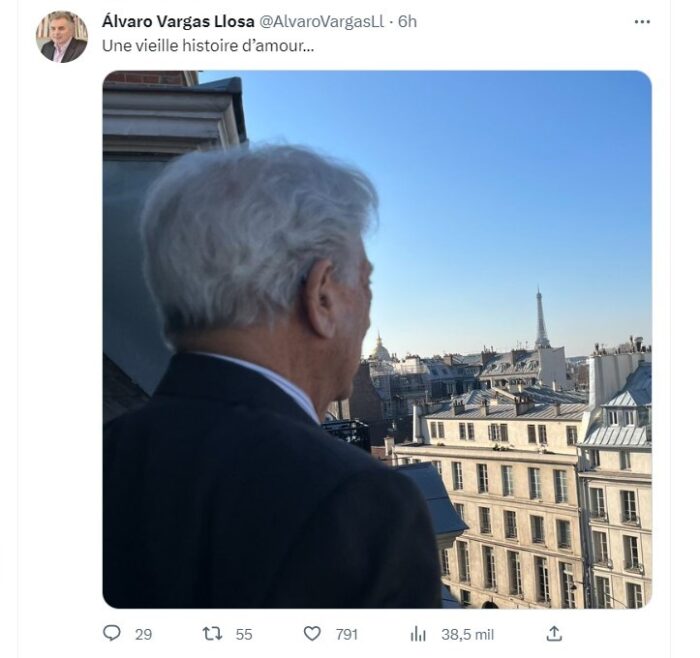Click the reply count 29
The image size is (700, 658).
click(143, 634)
